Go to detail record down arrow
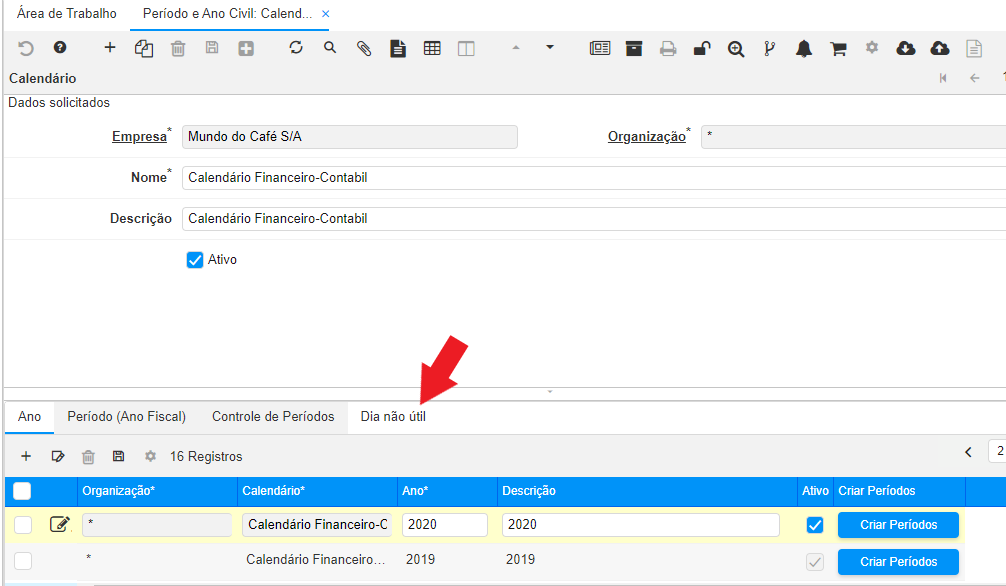This screenshot has height=586, width=1006. tap(550, 47)
